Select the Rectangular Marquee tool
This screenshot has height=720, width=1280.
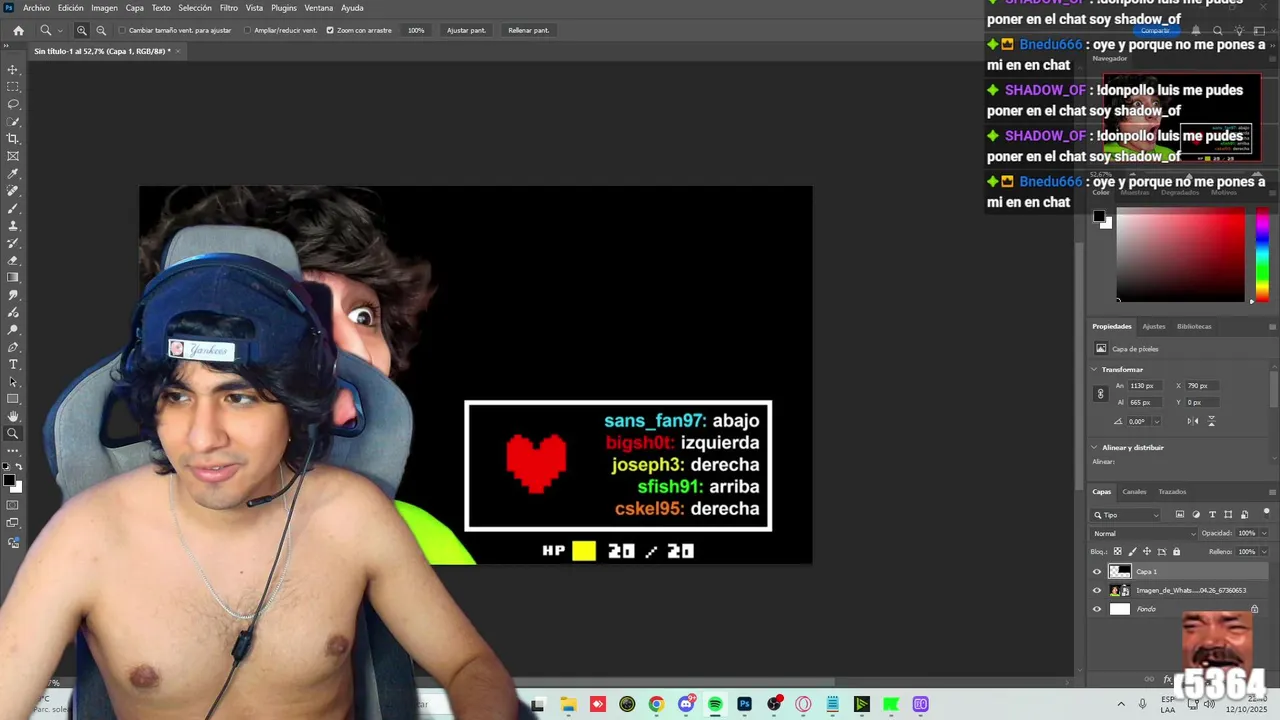(x=13, y=87)
